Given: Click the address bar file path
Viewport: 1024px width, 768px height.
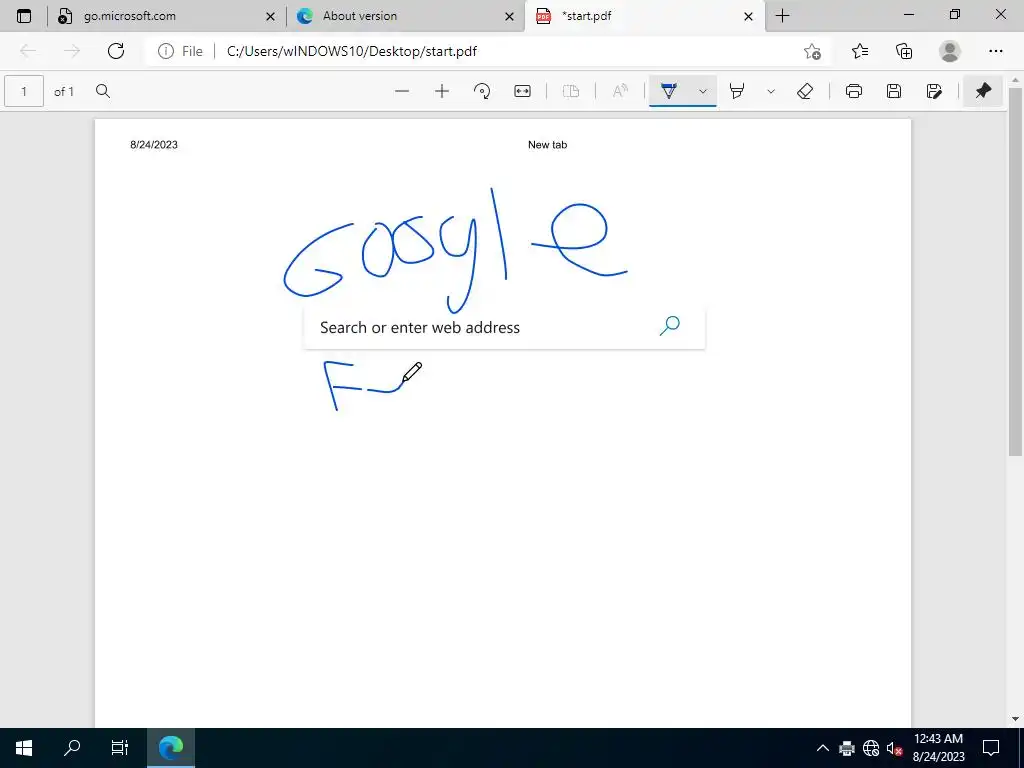Looking at the screenshot, I should (x=351, y=51).
